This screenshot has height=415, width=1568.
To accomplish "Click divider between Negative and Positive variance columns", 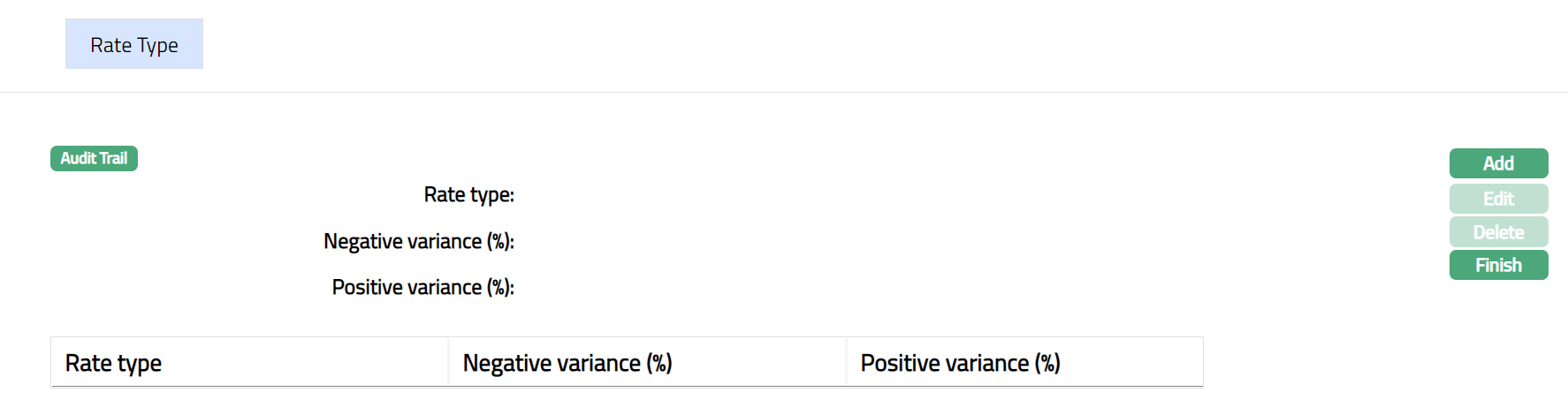I will [846, 362].
